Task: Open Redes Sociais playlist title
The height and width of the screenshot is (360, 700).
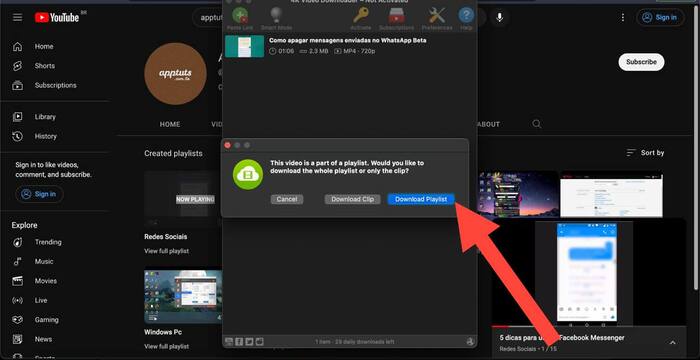Action: [x=166, y=236]
